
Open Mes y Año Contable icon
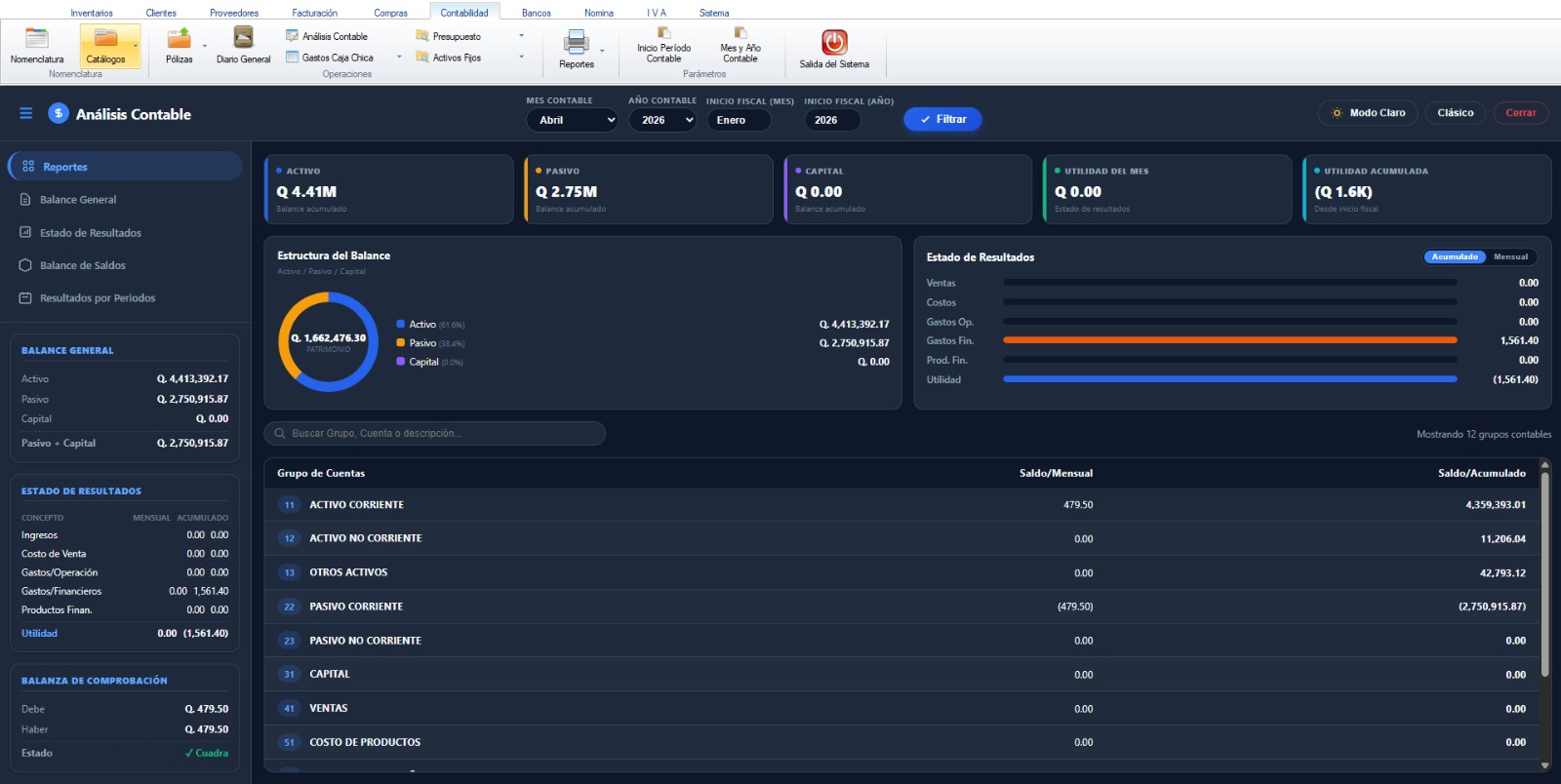point(740,46)
